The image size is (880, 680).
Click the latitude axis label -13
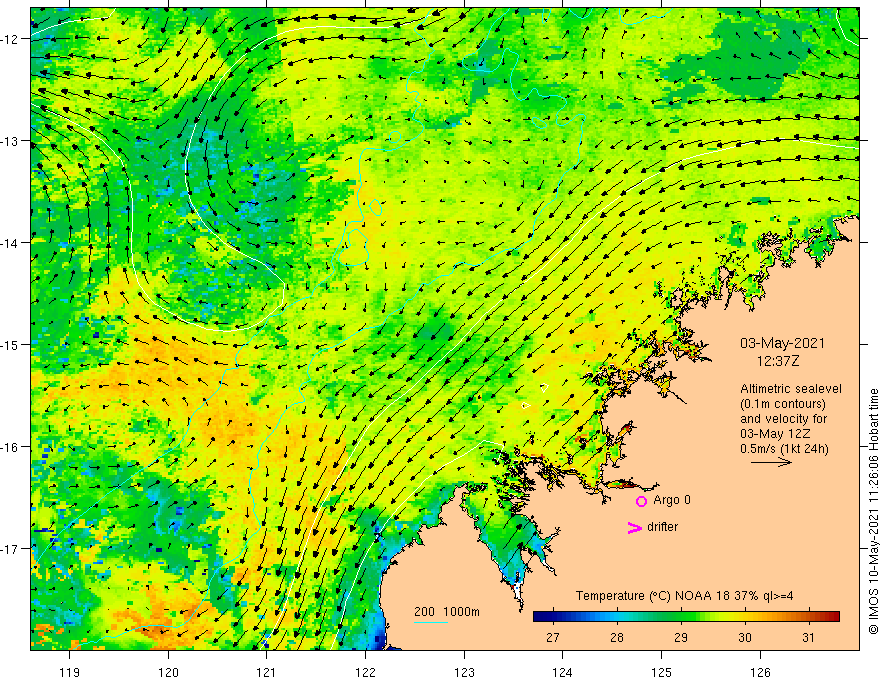tap(11, 141)
